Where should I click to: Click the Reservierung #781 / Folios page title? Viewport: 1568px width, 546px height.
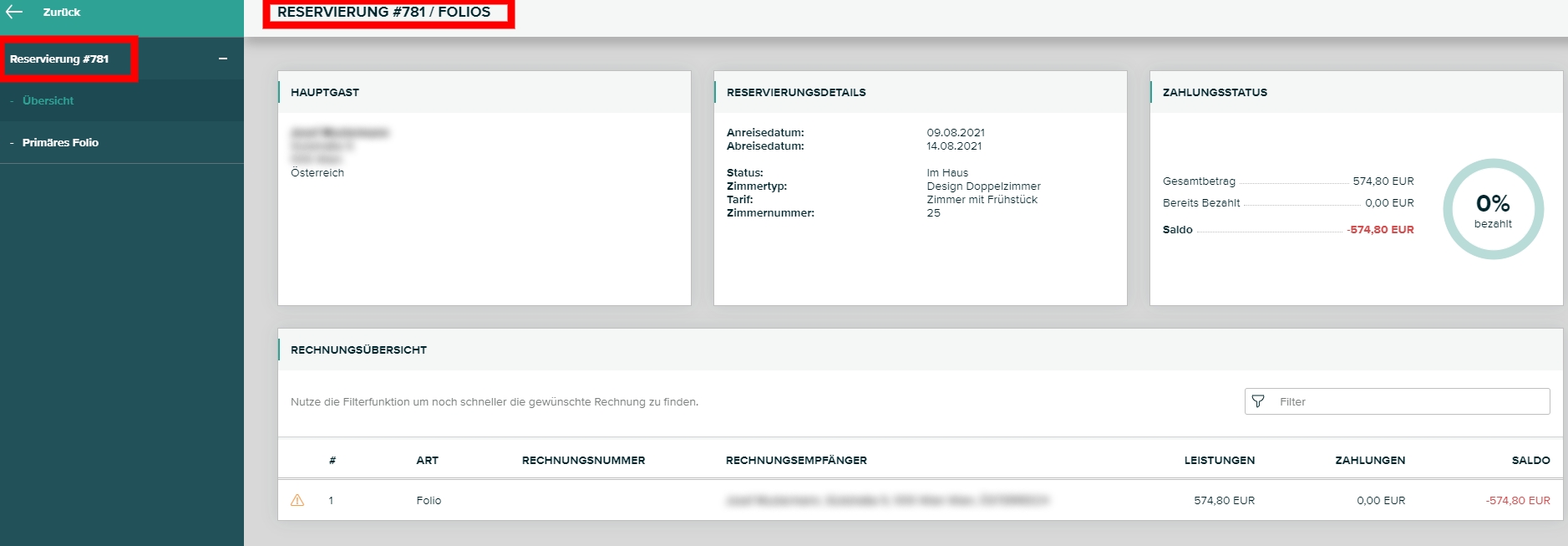(383, 13)
